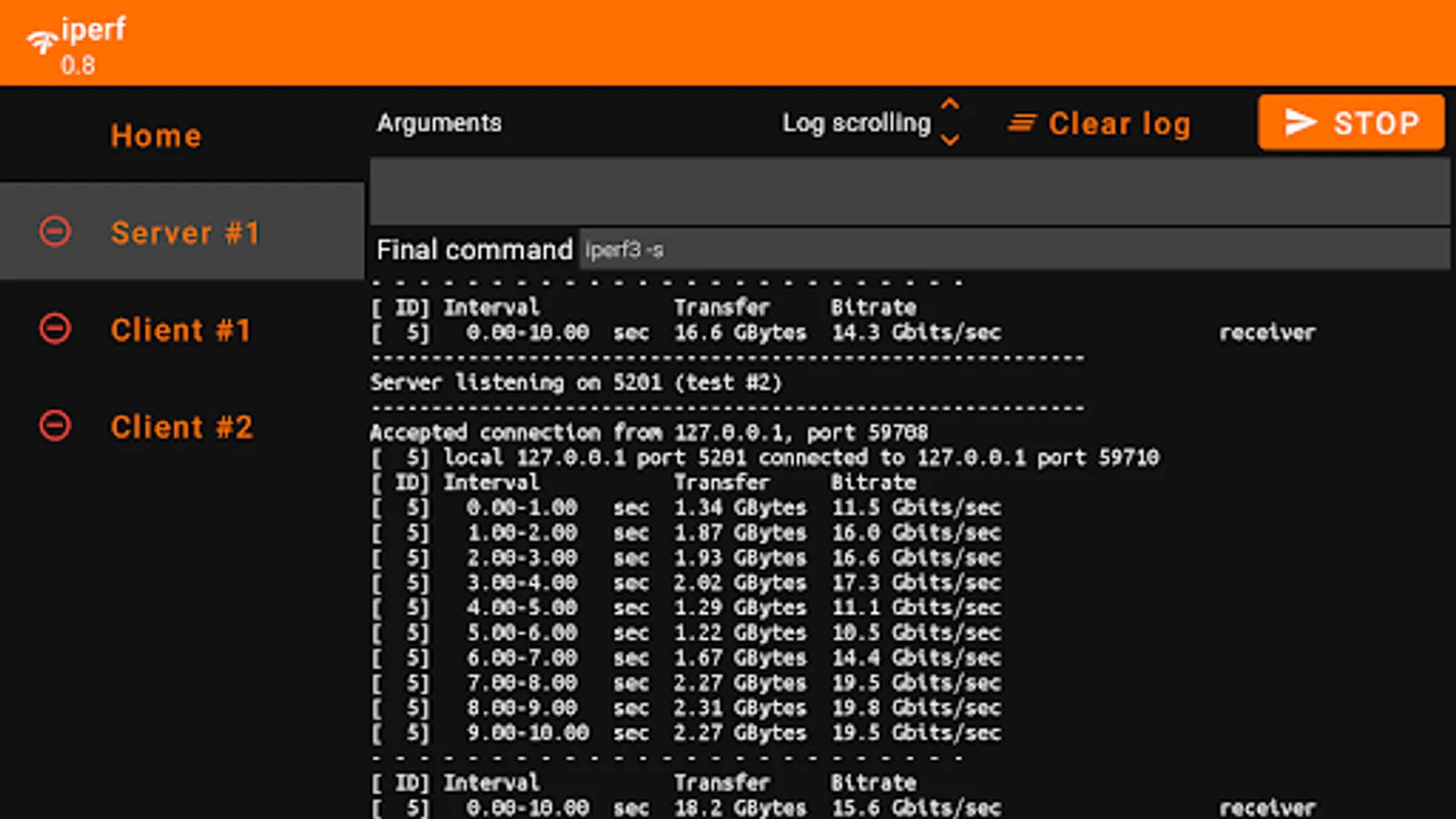Click the Final command label

[474, 249]
